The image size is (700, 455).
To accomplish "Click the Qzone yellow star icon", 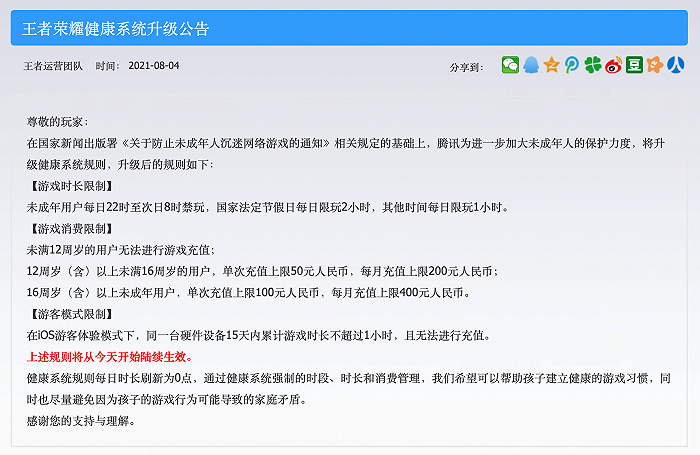I will coord(551,65).
